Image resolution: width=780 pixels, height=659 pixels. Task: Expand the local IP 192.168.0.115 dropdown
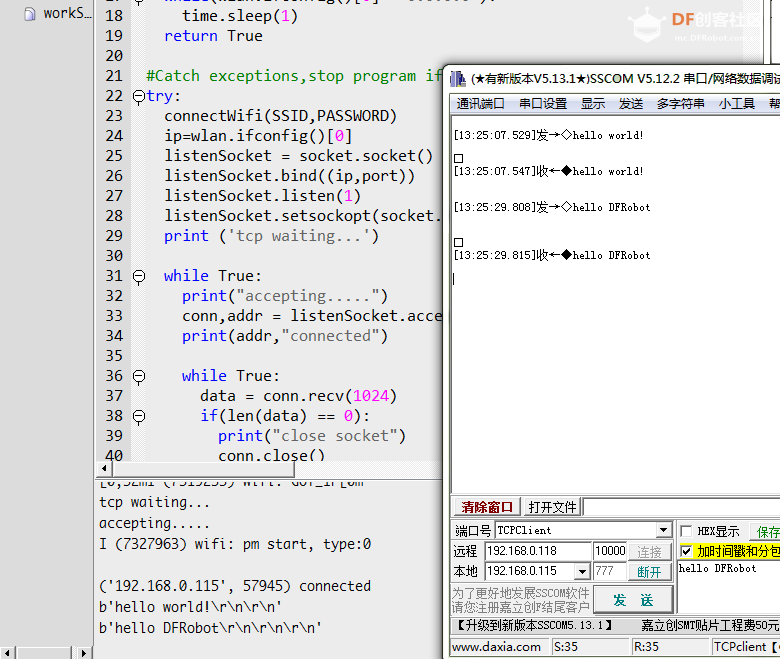[x=582, y=571]
